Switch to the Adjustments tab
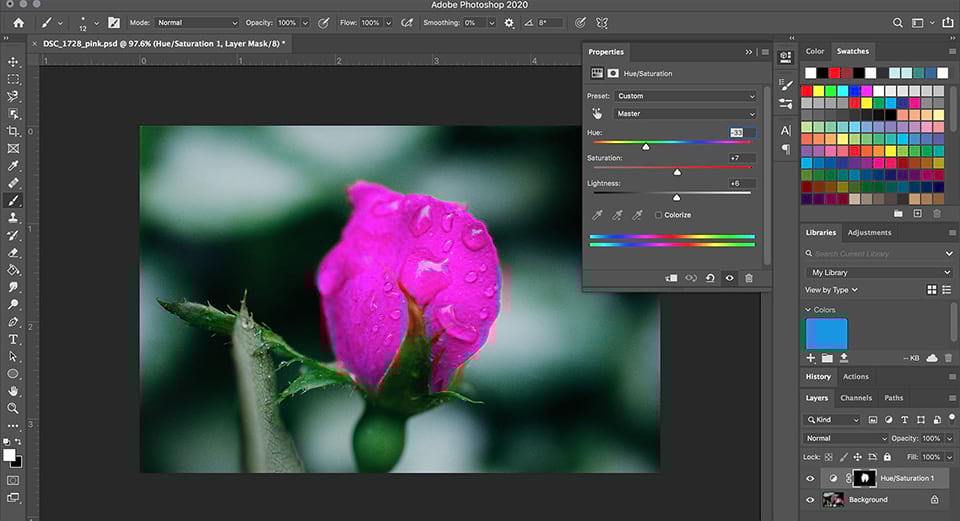 click(x=869, y=233)
